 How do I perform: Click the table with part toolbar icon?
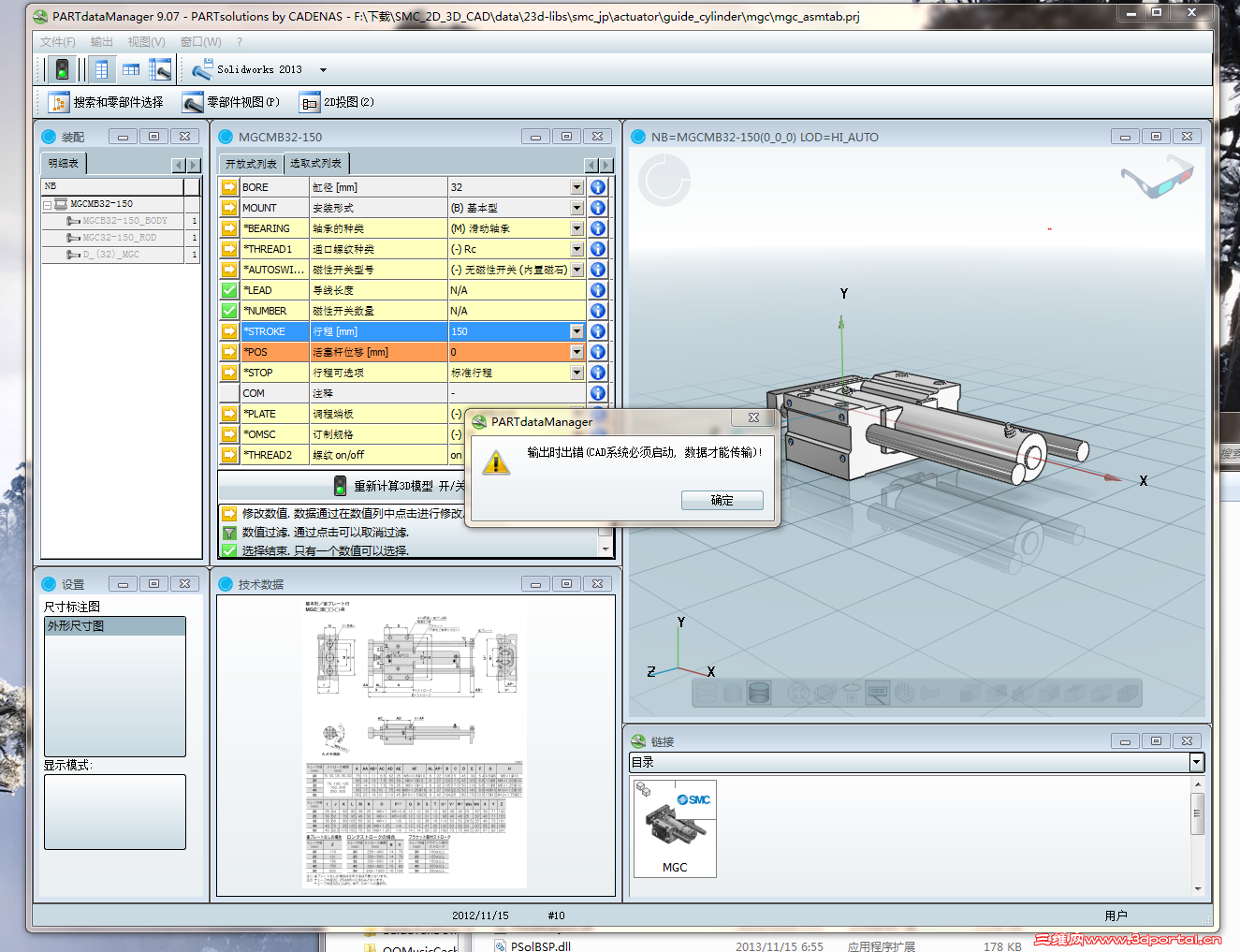point(160,69)
